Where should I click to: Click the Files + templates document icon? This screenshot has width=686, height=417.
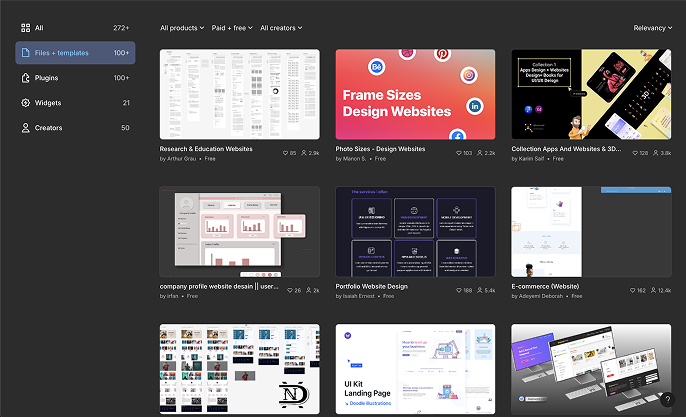click(26, 53)
